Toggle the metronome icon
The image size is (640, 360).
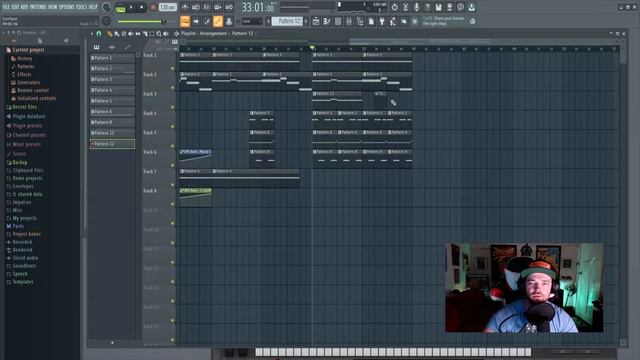[185, 7]
